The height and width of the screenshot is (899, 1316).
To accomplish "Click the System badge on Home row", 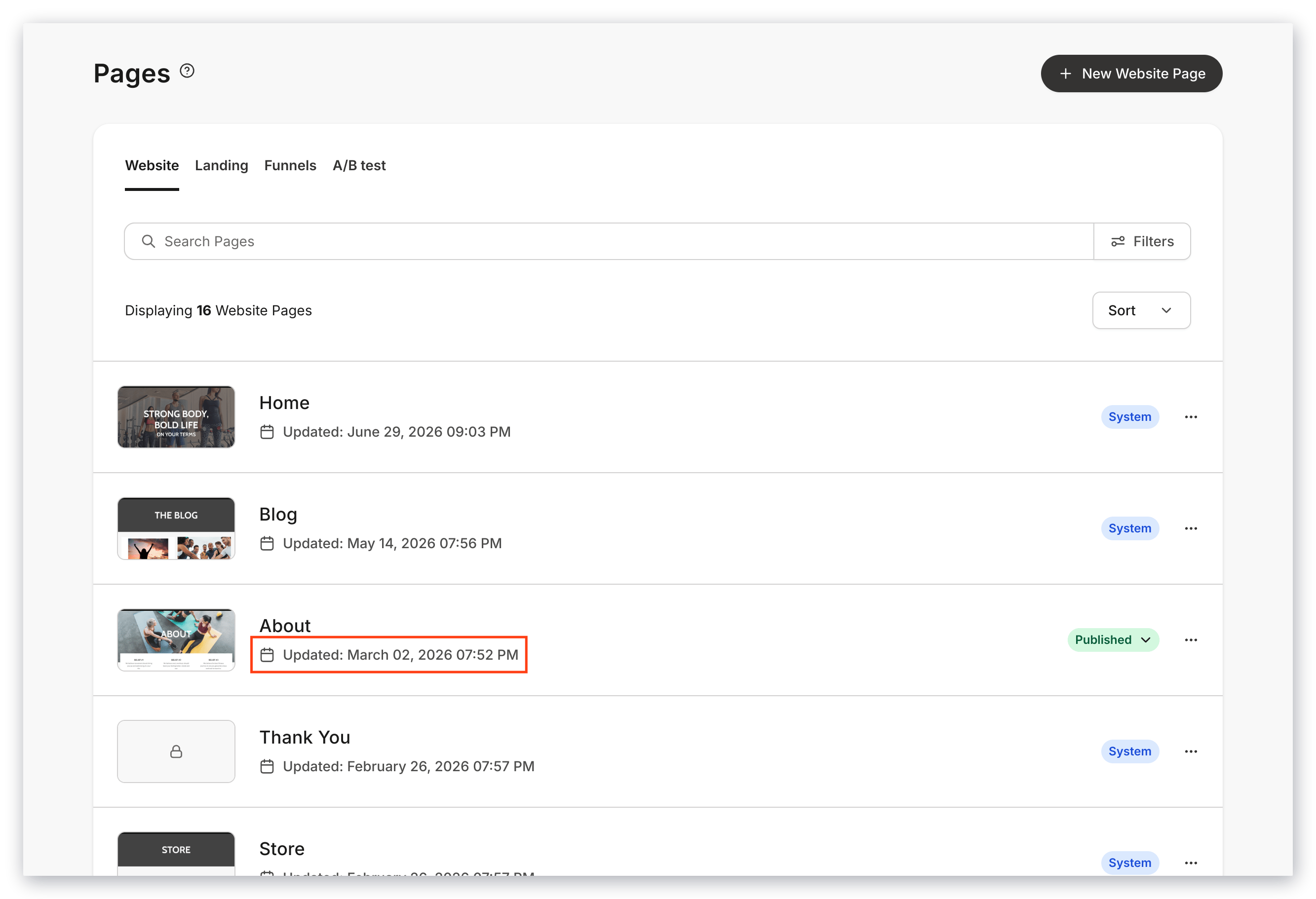I will pyautogui.click(x=1130, y=416).
